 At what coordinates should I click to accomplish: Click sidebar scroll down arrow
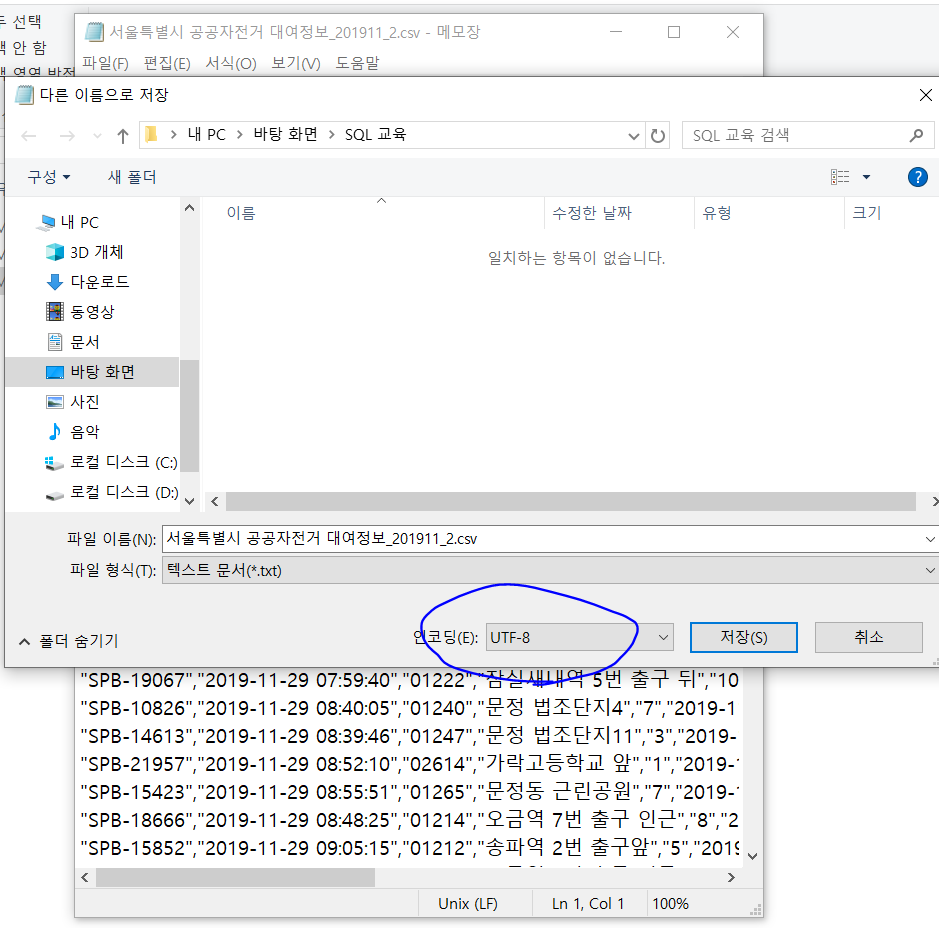tap(189, 502)
